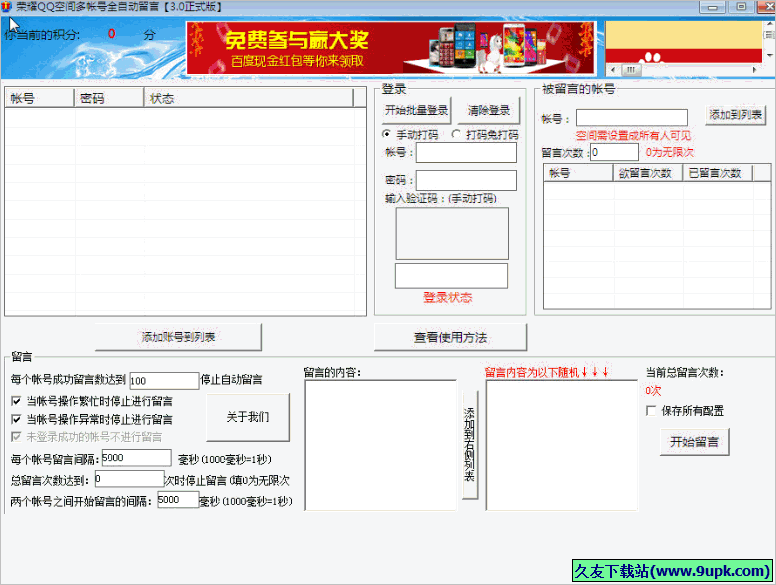Maximize the window
The width and height of the screenshot is (776, 585).
pos(741,7)
